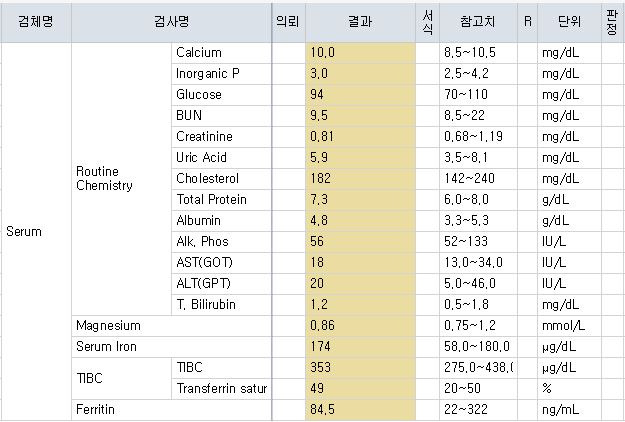
Task: Click the 검체명 column header
Action: (x=37, y=21)
